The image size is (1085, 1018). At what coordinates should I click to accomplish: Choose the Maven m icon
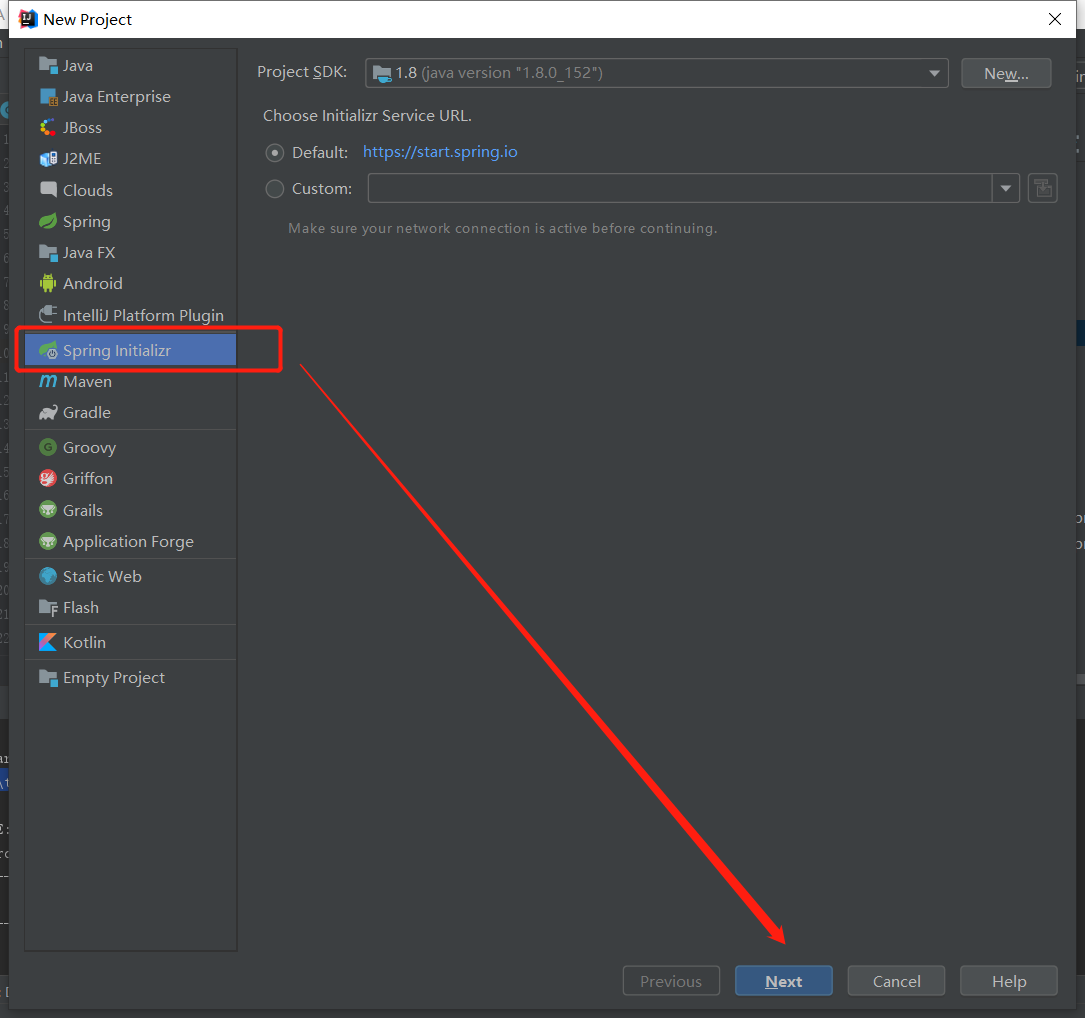pyautogui.click(x=48, y=381)
